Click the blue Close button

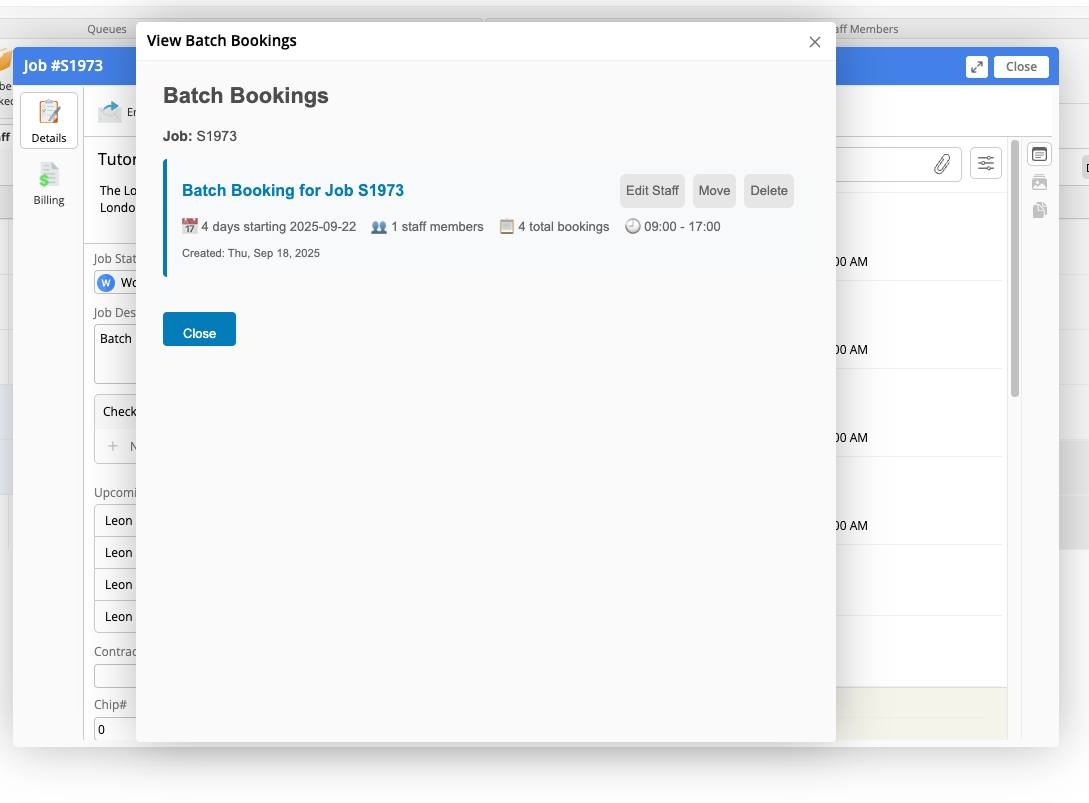[199, 330]
